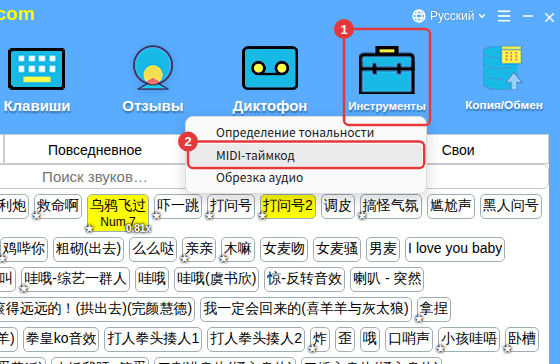Toggle favorite star on 哇哦-综艺一群人
The height and width of the screenshot is (364, 560).
pyautogui.click(x=24, y=288)
